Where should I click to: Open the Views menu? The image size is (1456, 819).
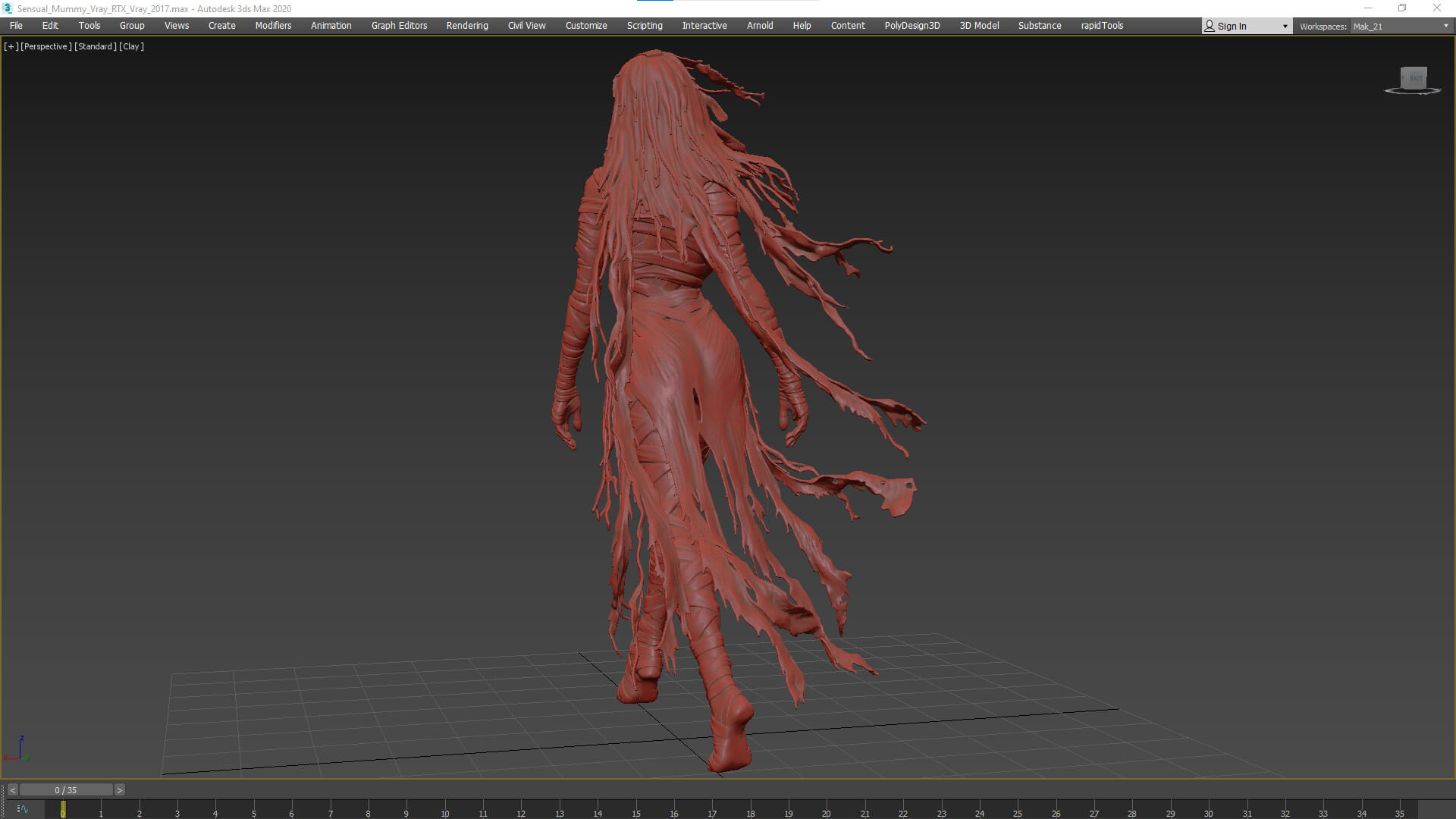point(177,26)
